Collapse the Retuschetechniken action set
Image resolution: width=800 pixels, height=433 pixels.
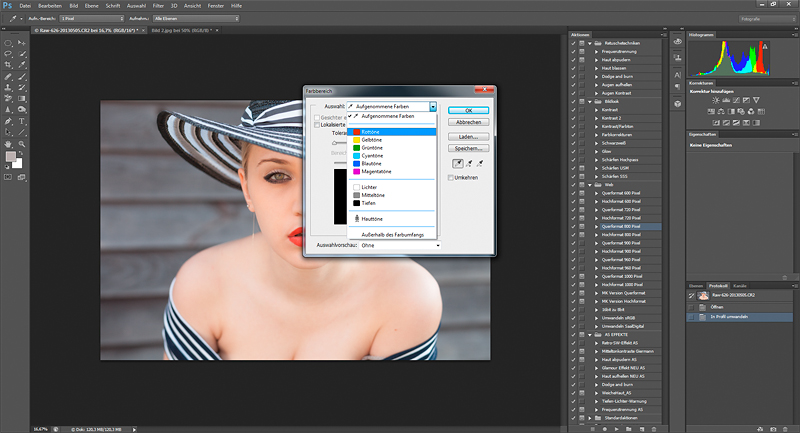point(590,43)
